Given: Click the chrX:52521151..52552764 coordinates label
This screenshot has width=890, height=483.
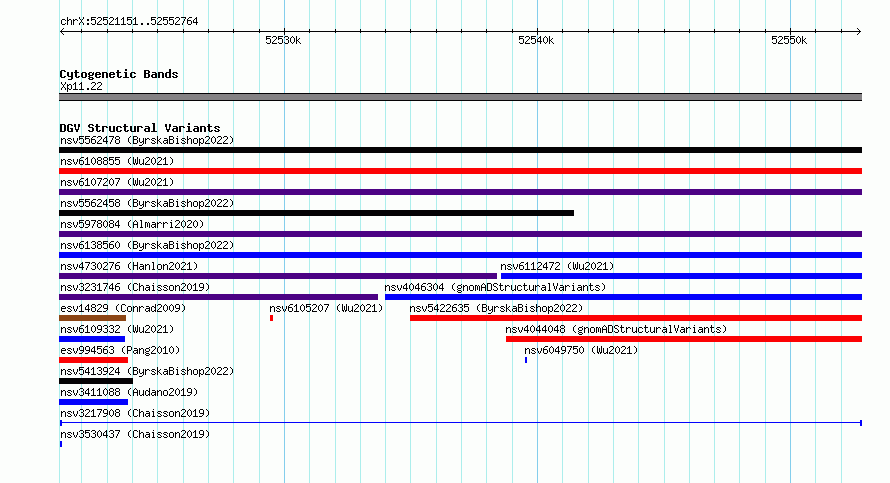Looking at the screenshot, I should [129, 22].
